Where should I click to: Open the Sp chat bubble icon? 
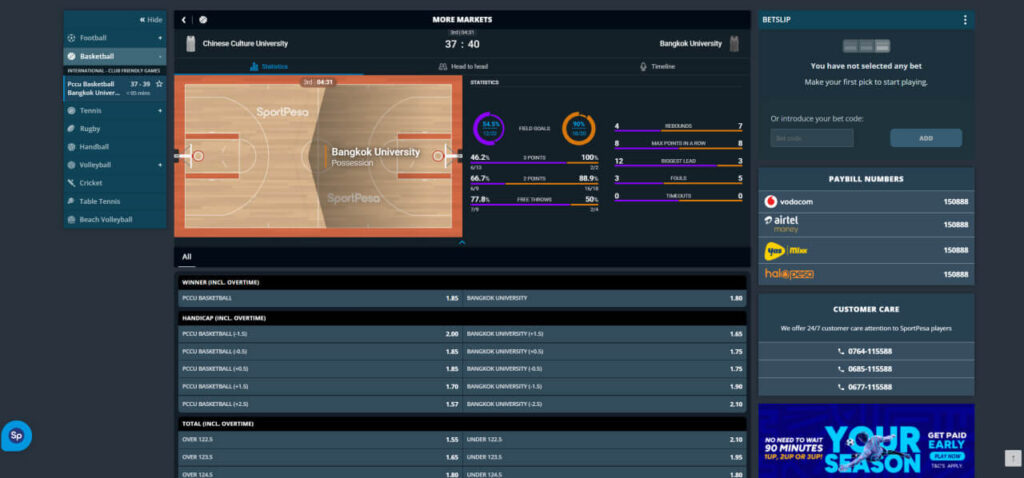[16, 436]
